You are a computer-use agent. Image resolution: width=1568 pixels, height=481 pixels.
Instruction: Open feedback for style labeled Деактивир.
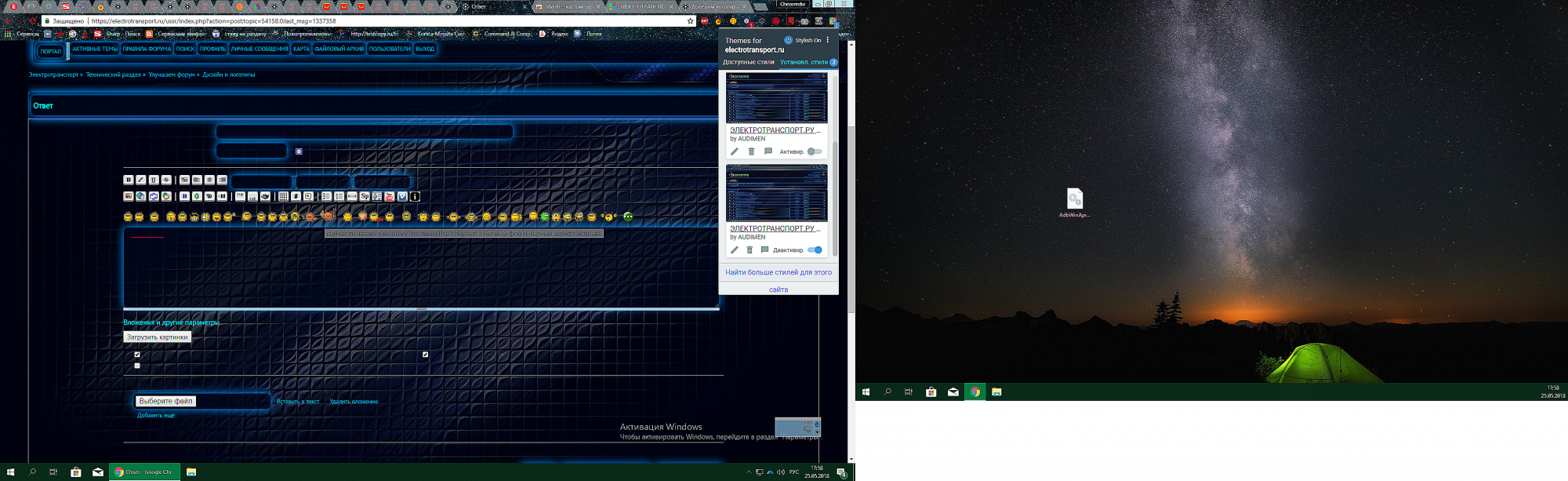[x=765, y=250]
